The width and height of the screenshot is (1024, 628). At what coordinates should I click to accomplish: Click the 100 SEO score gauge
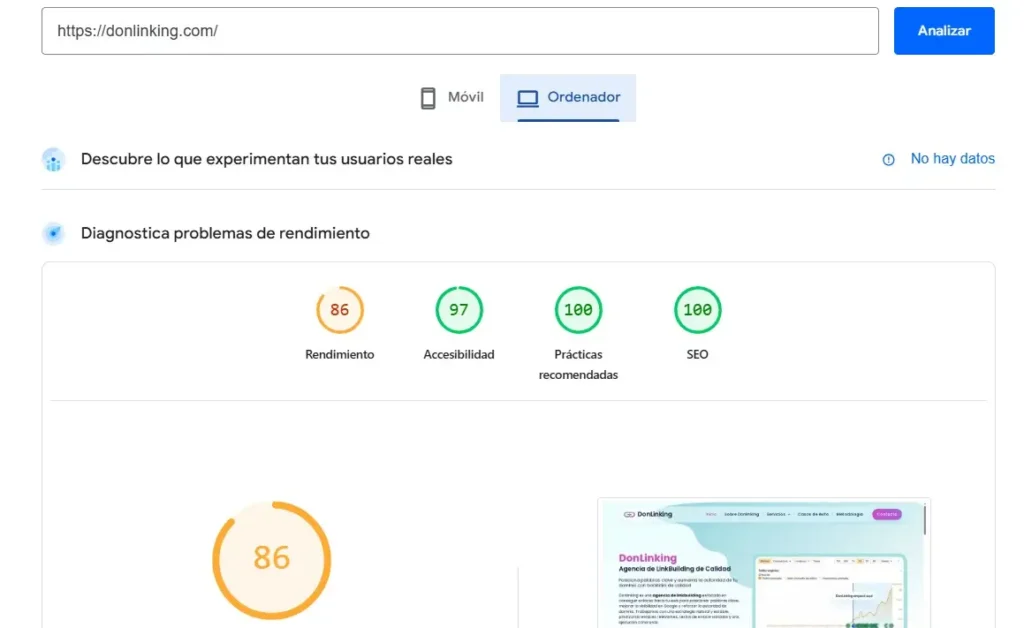(x=697, y=309)
